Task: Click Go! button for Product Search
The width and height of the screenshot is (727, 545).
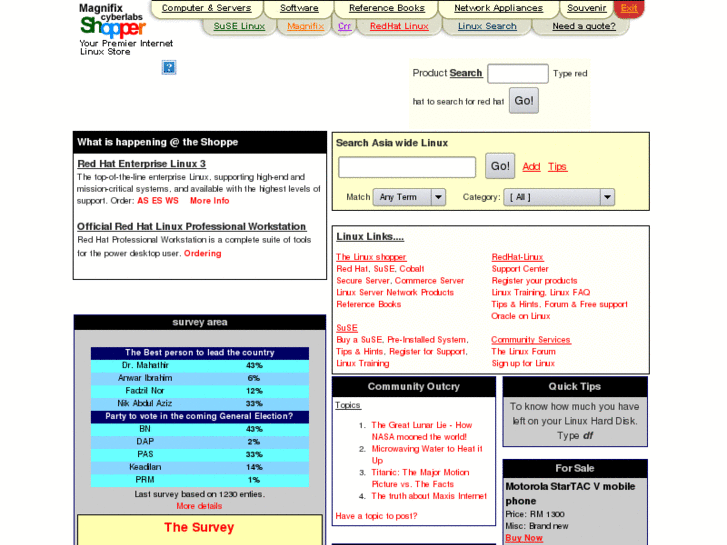Action: point(524,100)
